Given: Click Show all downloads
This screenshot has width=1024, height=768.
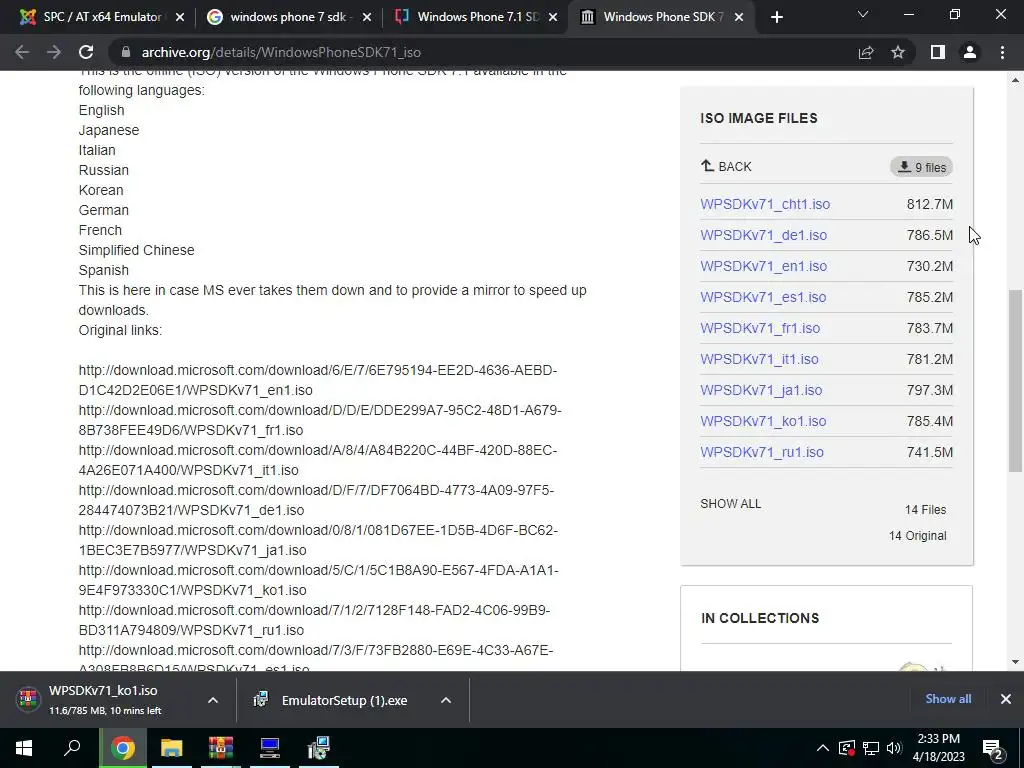Looking at the screenshot, I should 948,699.
